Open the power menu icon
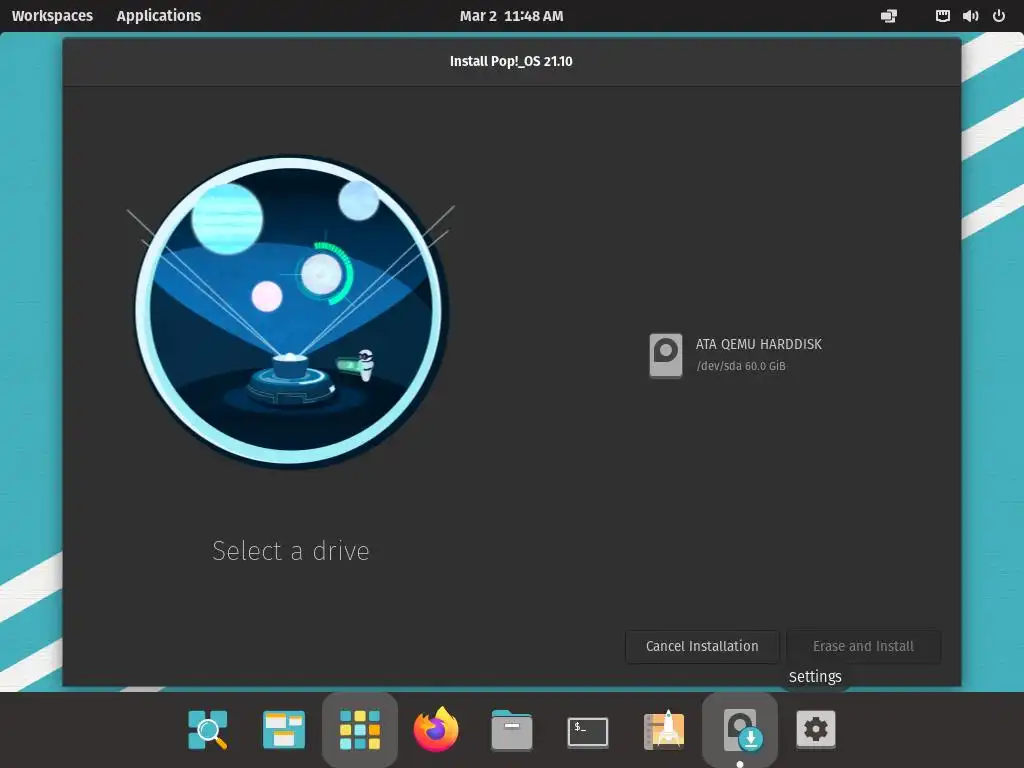Image resolution: width=1024 pixels, height=768 pixels. pos(999,16)
